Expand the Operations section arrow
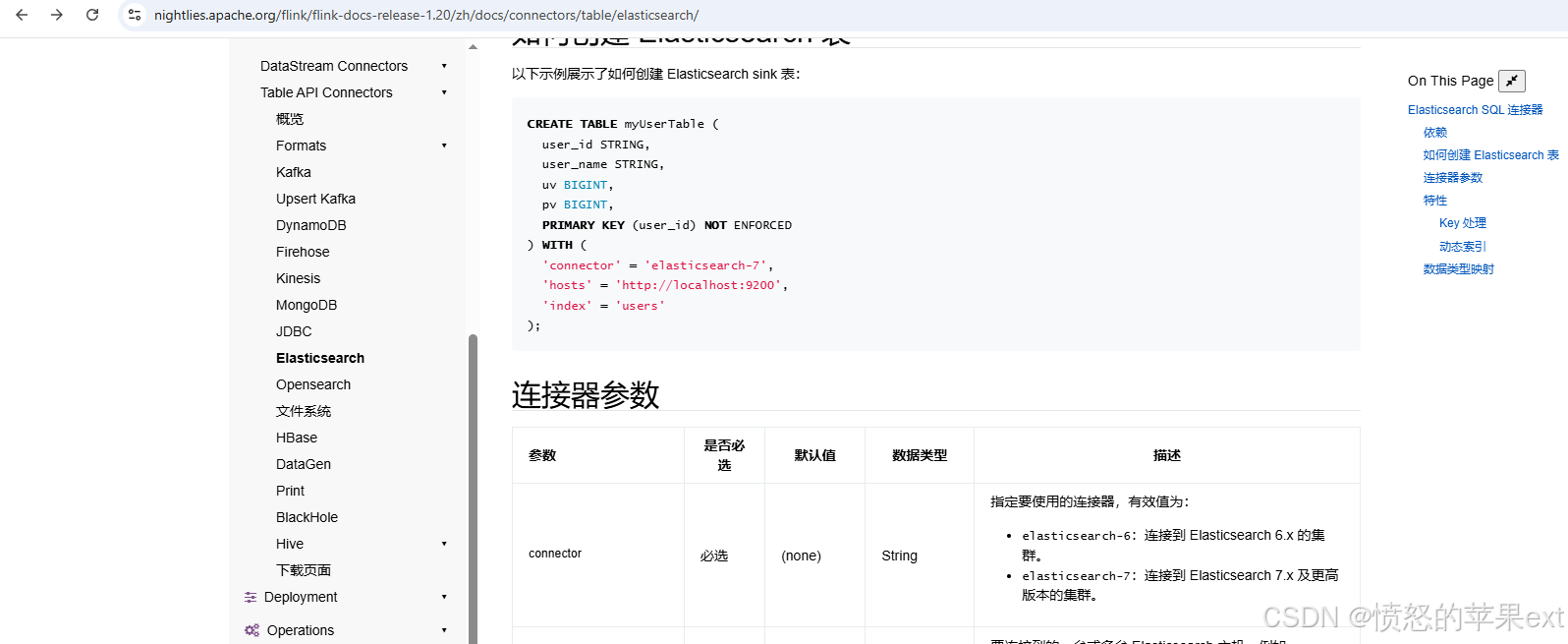The width and height of the screenshot is (1568, 644). [x=444, y=630]
